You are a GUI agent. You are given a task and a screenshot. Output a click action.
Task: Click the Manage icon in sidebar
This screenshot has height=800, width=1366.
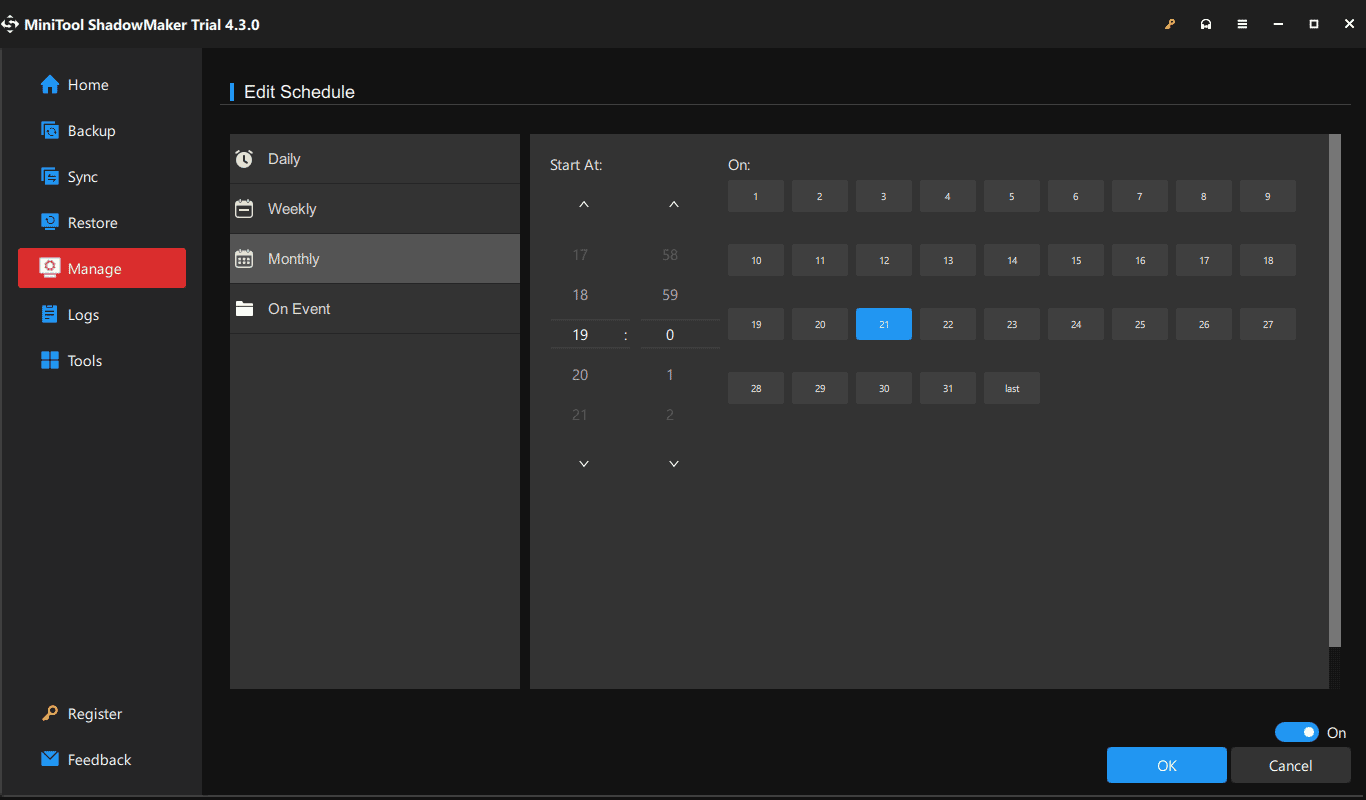point(50,268)
